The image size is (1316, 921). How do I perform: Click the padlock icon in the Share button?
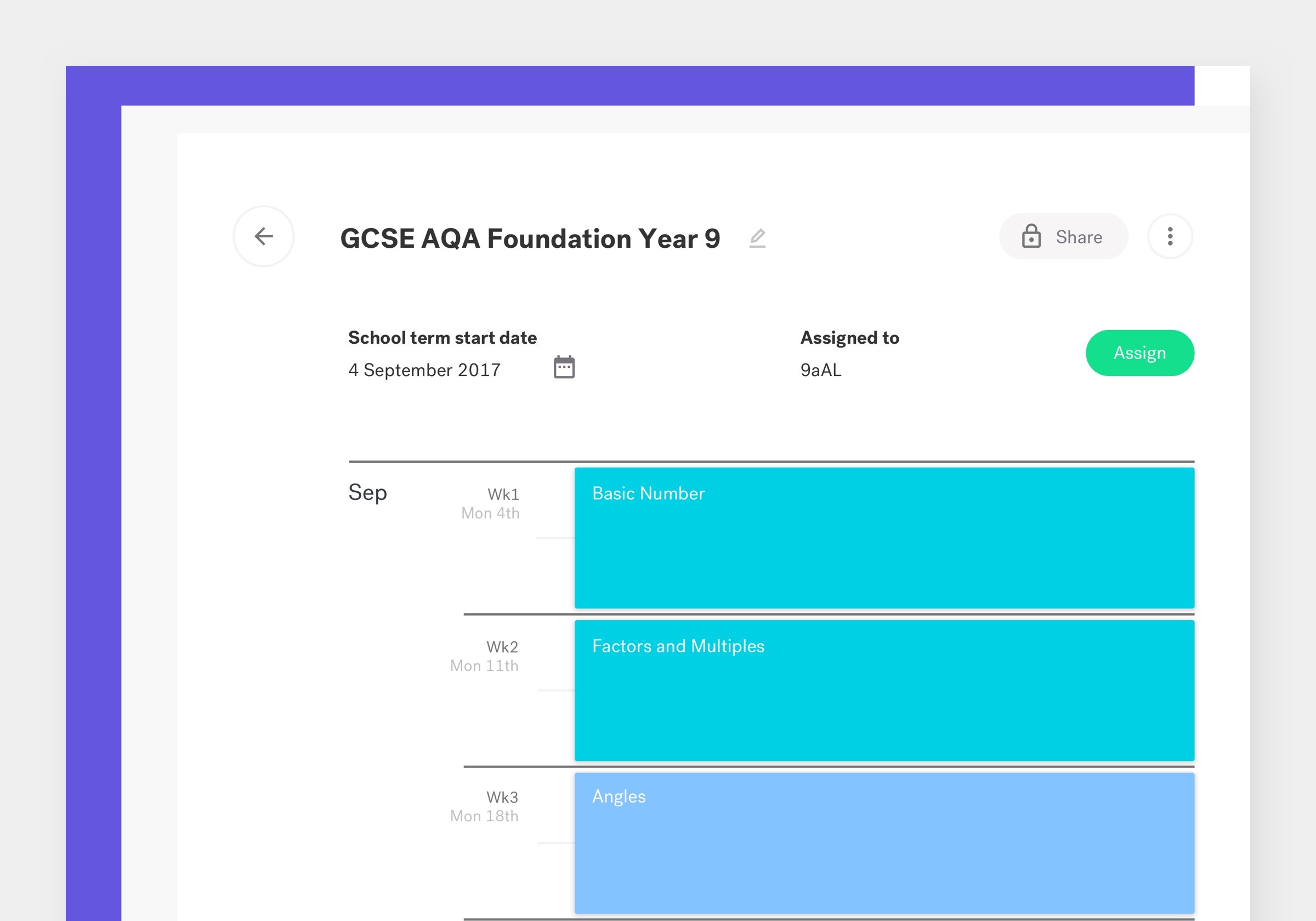click(1030, 236)
